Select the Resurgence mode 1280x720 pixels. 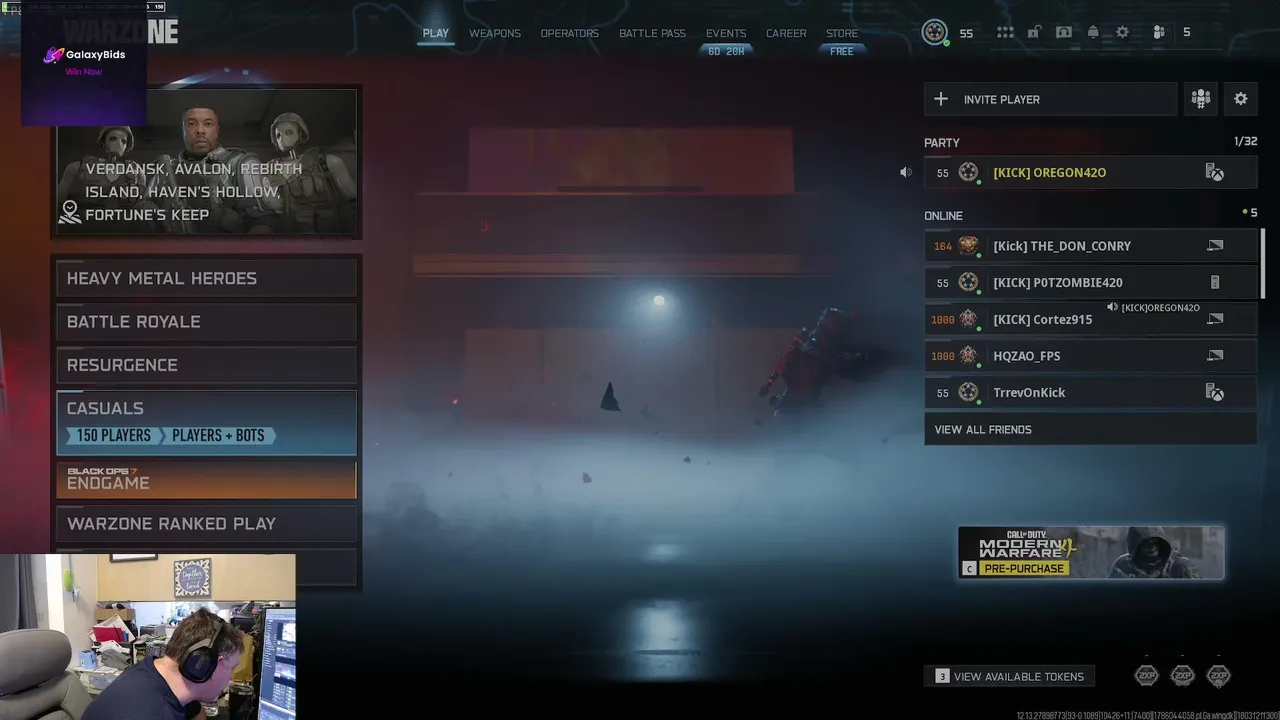(x=207, y=365)
